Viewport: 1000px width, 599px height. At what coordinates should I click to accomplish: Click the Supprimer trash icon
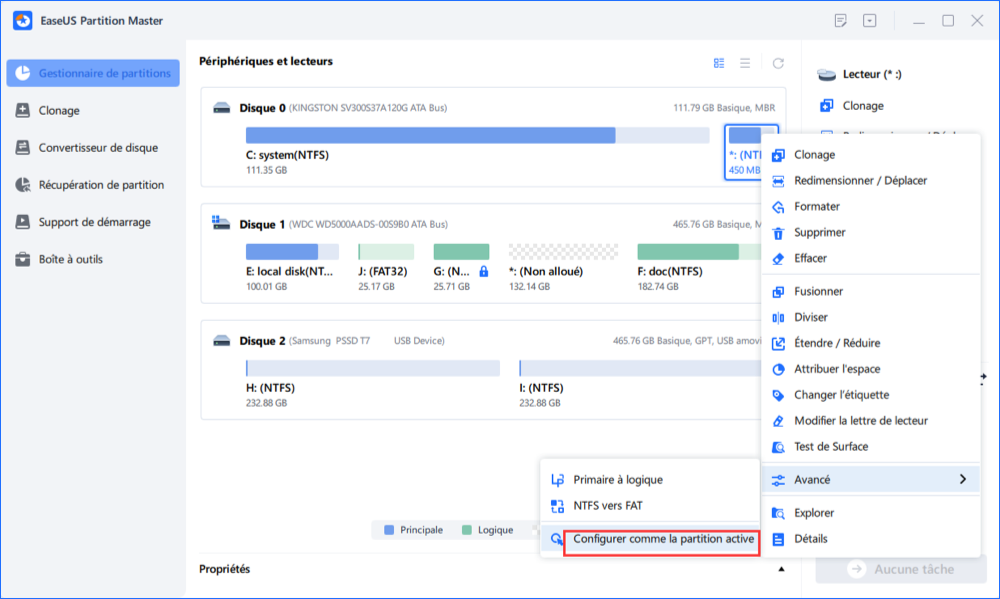779,233
